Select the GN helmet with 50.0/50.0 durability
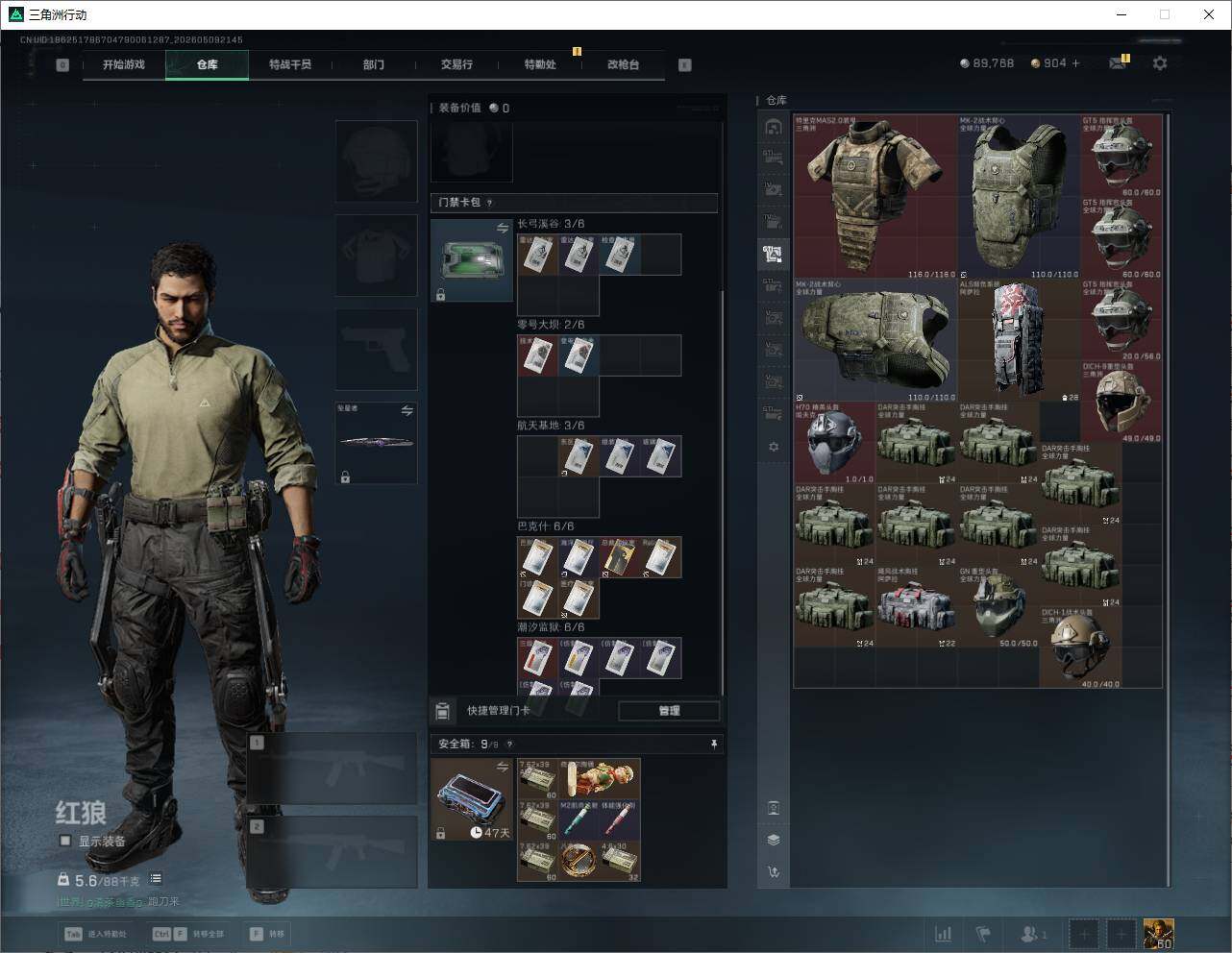Image resolution: width=1232 pixels, height=953 pixels. click(998, 606)
